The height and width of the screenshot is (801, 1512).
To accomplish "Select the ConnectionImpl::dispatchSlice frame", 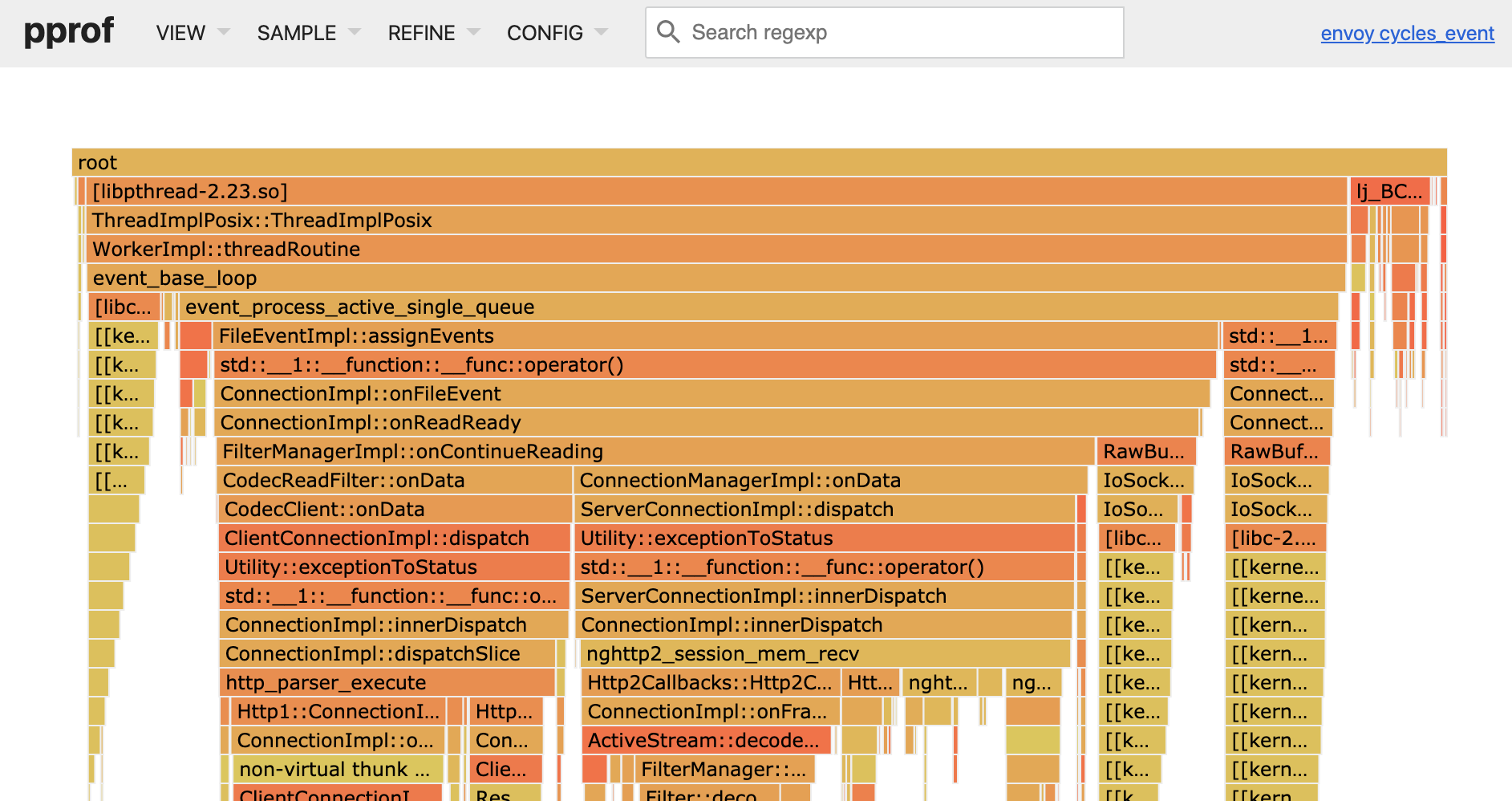I will (x=387, y=653).
